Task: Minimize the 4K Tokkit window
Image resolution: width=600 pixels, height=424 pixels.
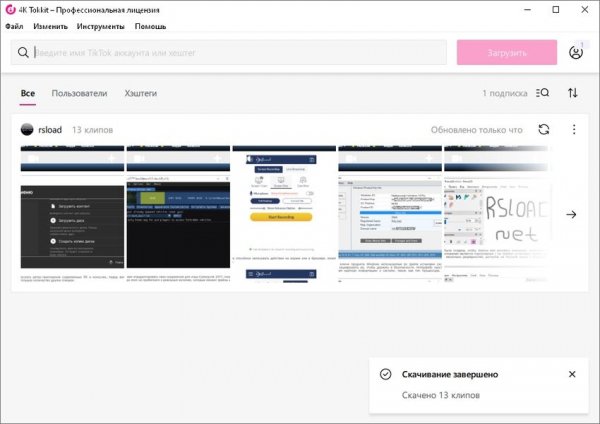Action: click(x=527, y=10)
